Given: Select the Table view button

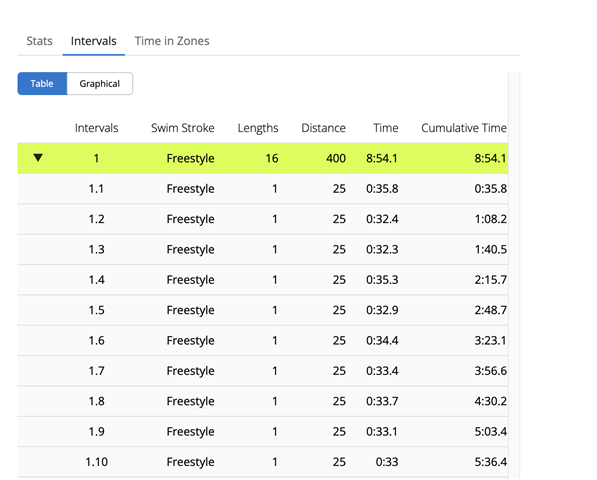Looking at the screenshot, I should click(42, 83).
